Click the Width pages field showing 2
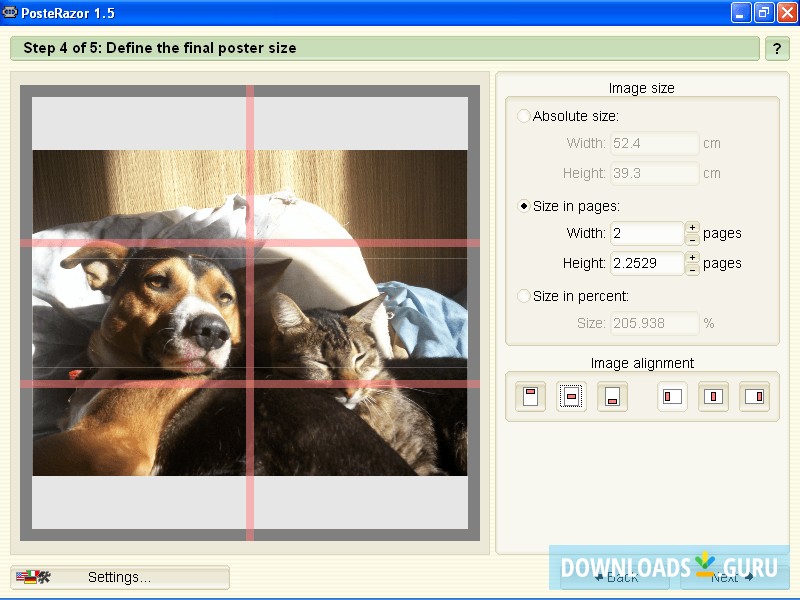The height and width of the screenshot is (600, 800). tap(646, 233)
